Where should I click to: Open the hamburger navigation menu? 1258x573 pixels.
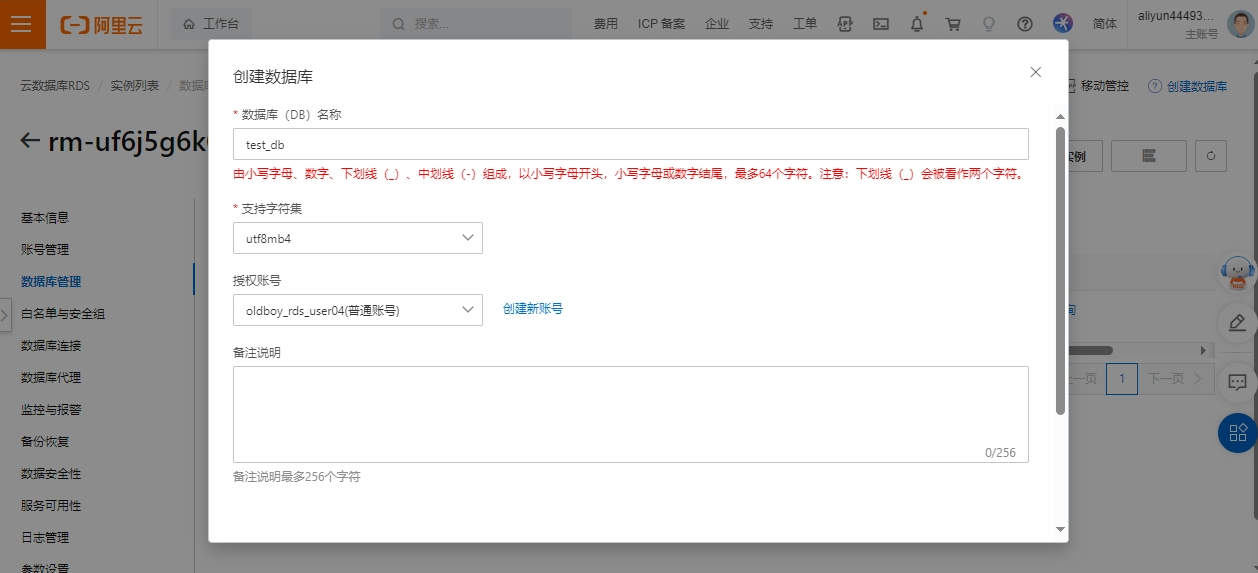23,24
